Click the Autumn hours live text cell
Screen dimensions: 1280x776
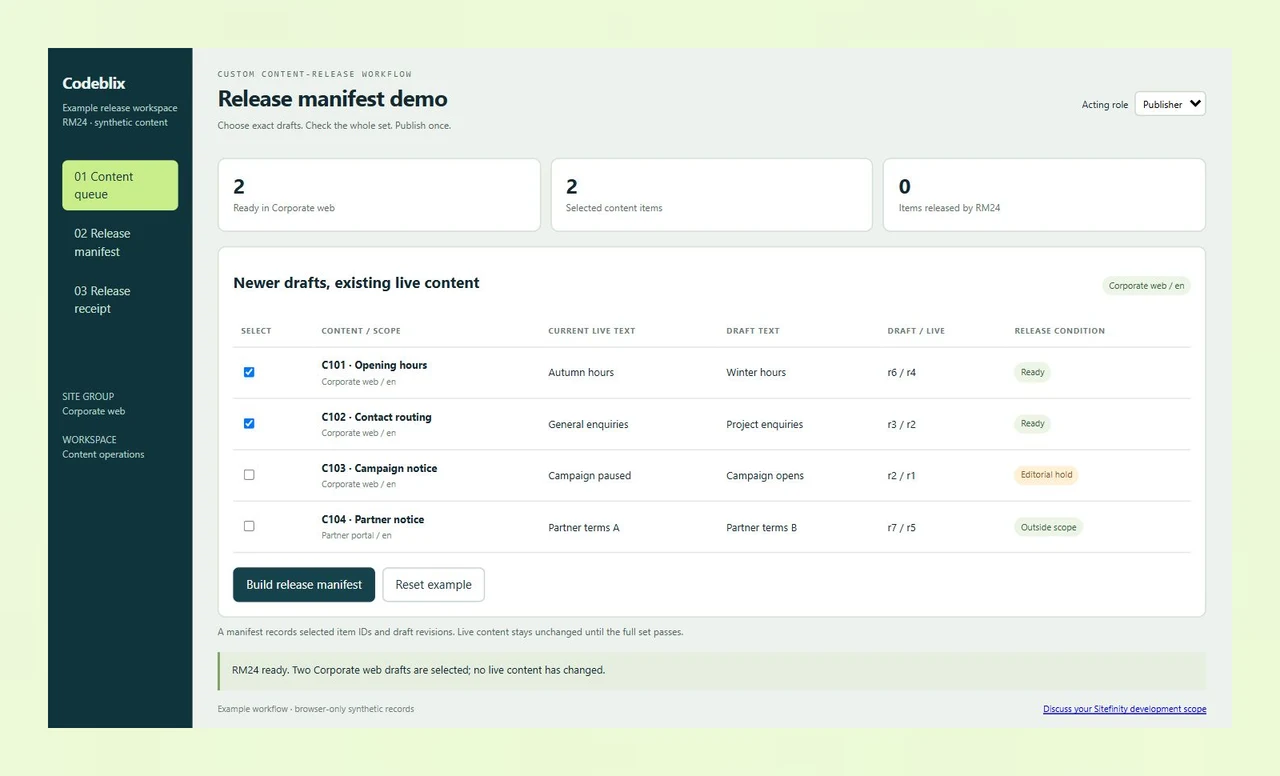click(581, 373)
